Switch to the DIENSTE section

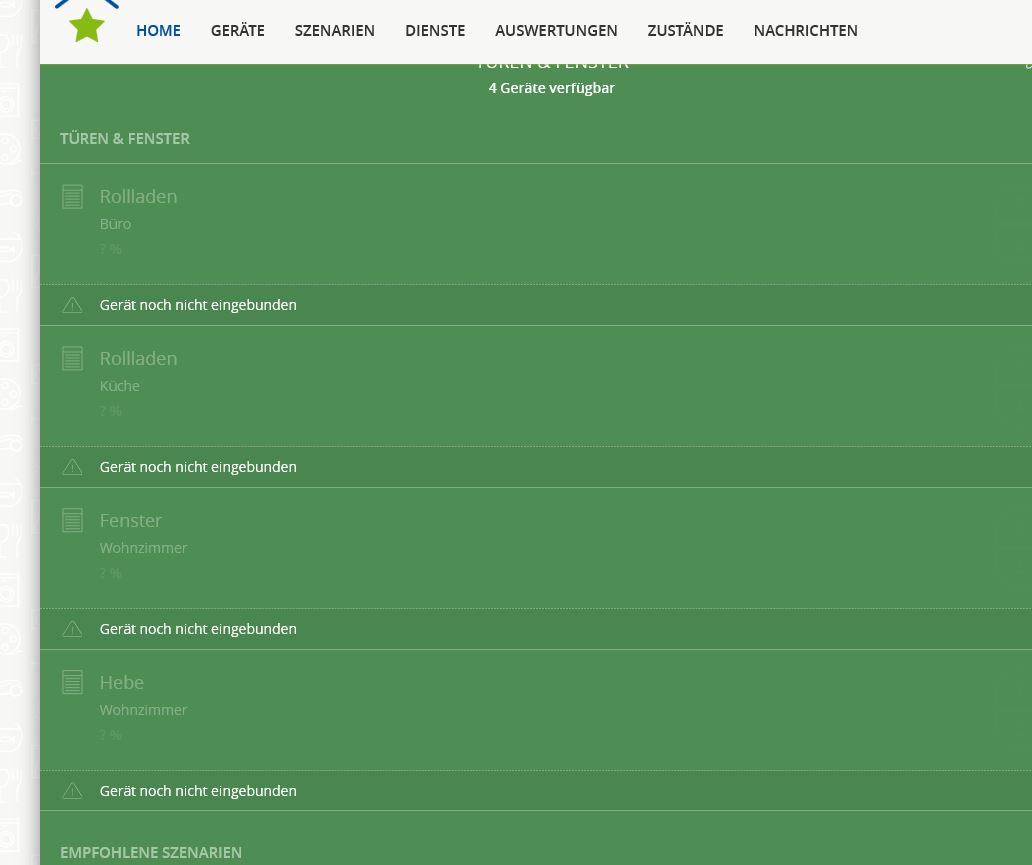[x=435, y=31]
